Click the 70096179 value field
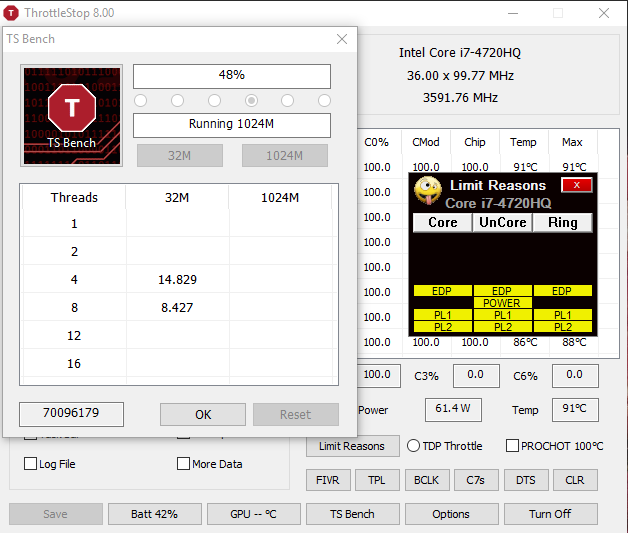628x533 pixels. point(71,414)
